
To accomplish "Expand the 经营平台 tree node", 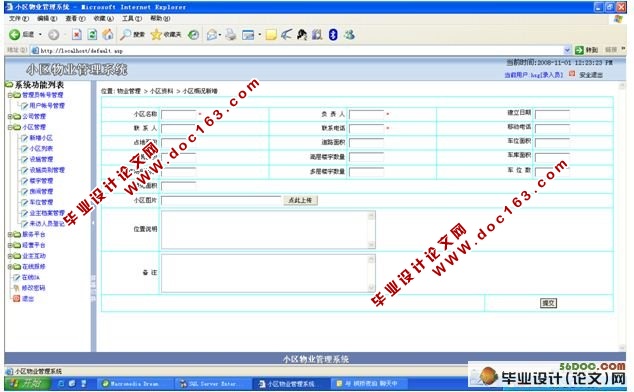I will [10, 245].
